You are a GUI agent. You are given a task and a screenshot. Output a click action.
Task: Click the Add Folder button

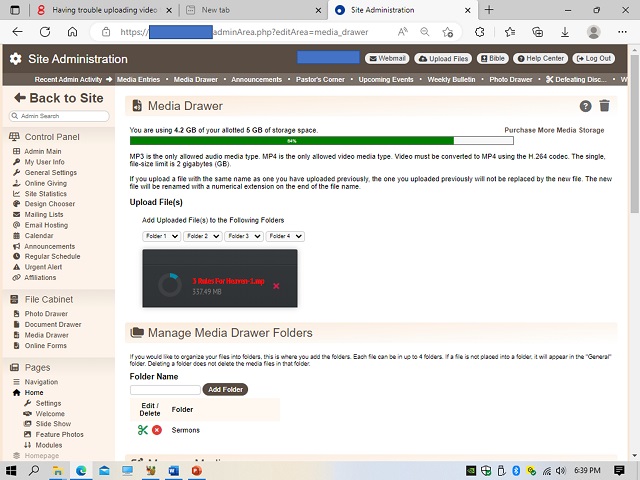pyautogui.click(x=225, y=389)
